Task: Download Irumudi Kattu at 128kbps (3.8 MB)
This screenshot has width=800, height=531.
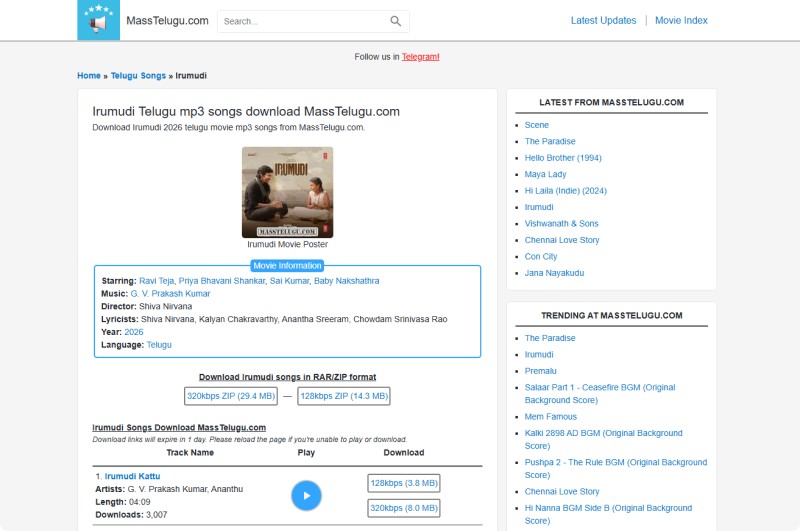Action: pyautogui.click(x=404, y=483)
